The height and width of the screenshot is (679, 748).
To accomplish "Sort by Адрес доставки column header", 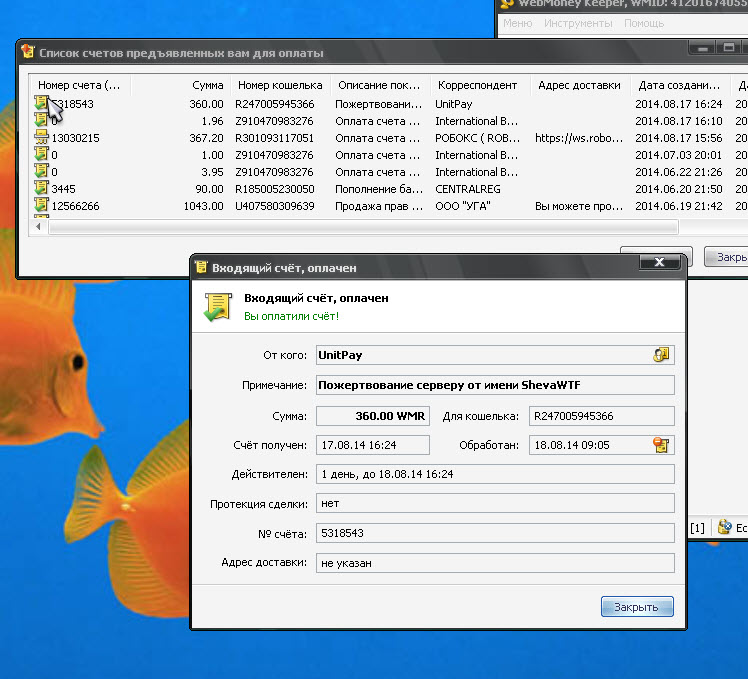I will [580, 85].
